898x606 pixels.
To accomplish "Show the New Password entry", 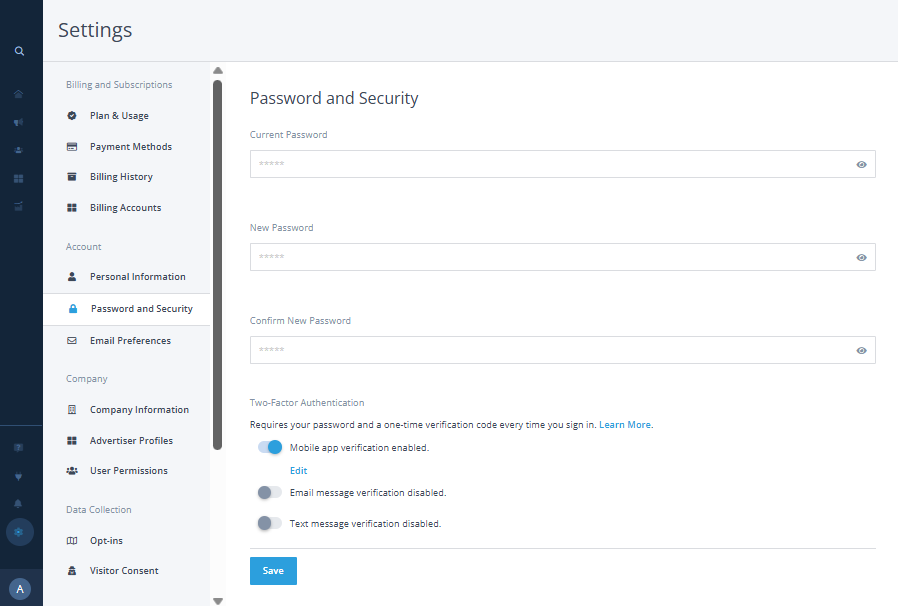I will click(x=861, y=257).
